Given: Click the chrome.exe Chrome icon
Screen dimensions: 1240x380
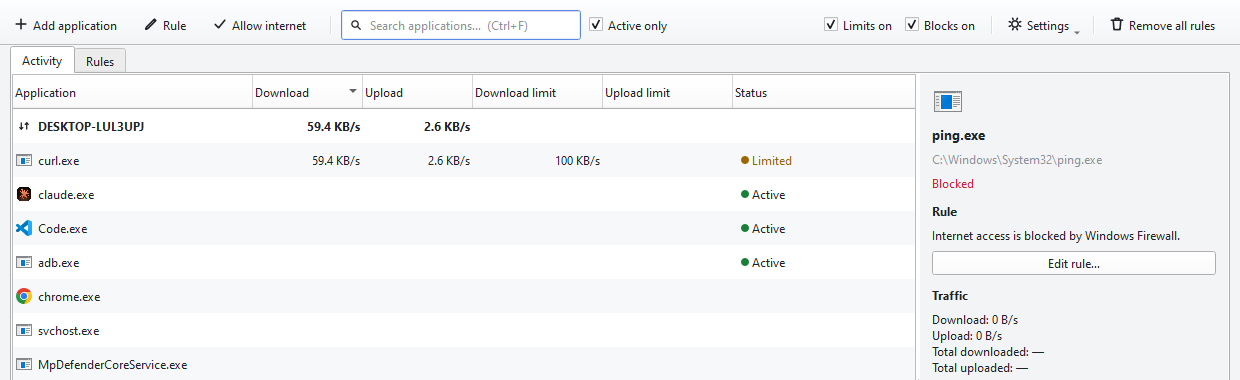Looking at the screenshot, I should coord(24,296).
